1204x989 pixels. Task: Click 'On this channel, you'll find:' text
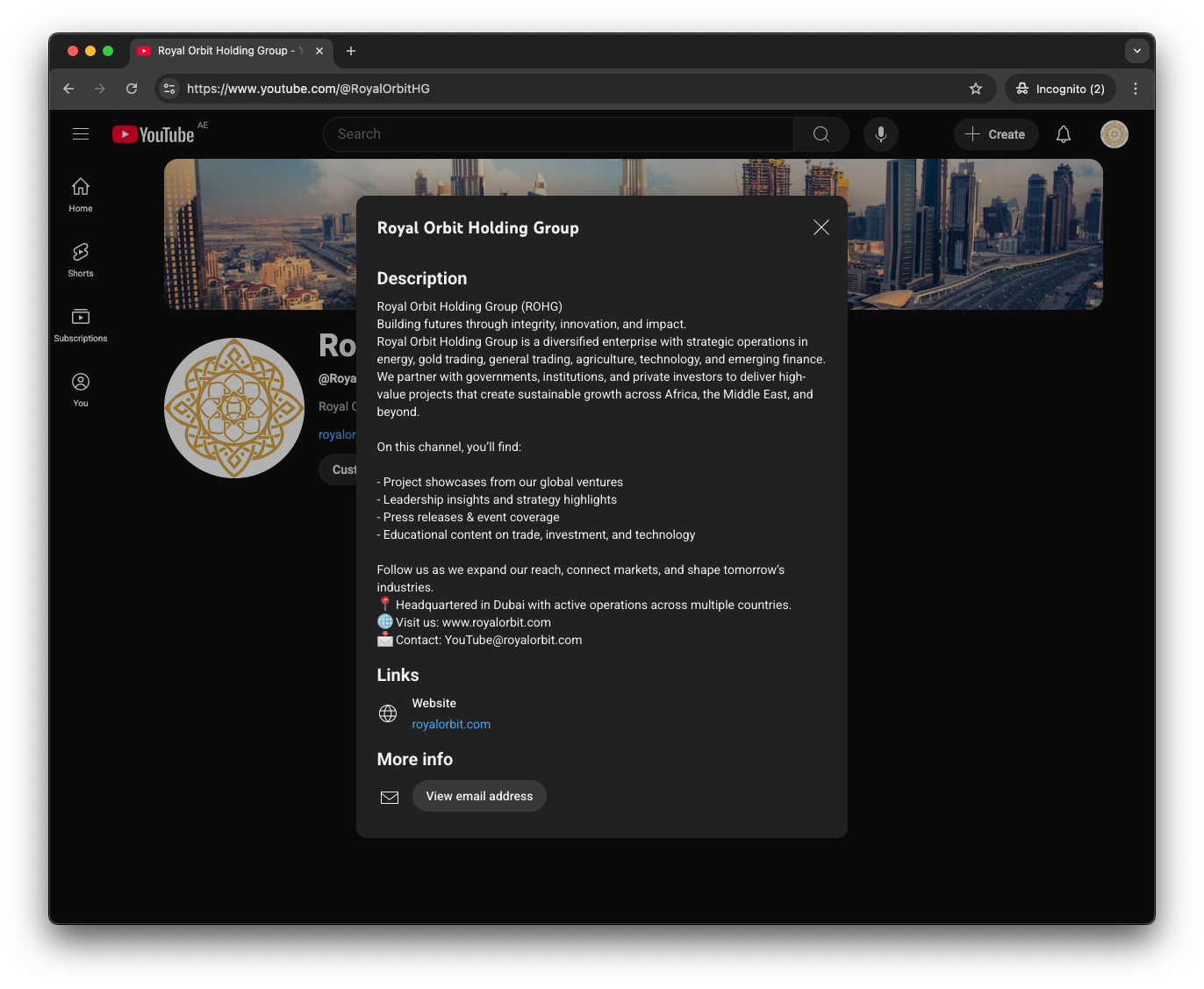tap(449, 447)
